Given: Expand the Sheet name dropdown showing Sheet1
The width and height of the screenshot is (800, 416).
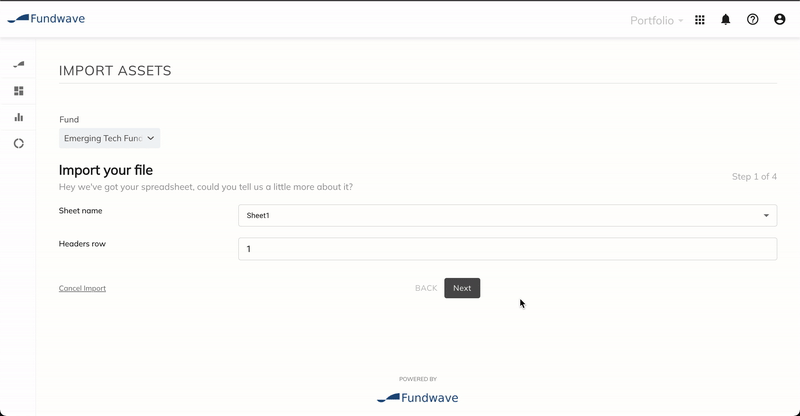Looking at the screenshot, I should pos(507,216).
